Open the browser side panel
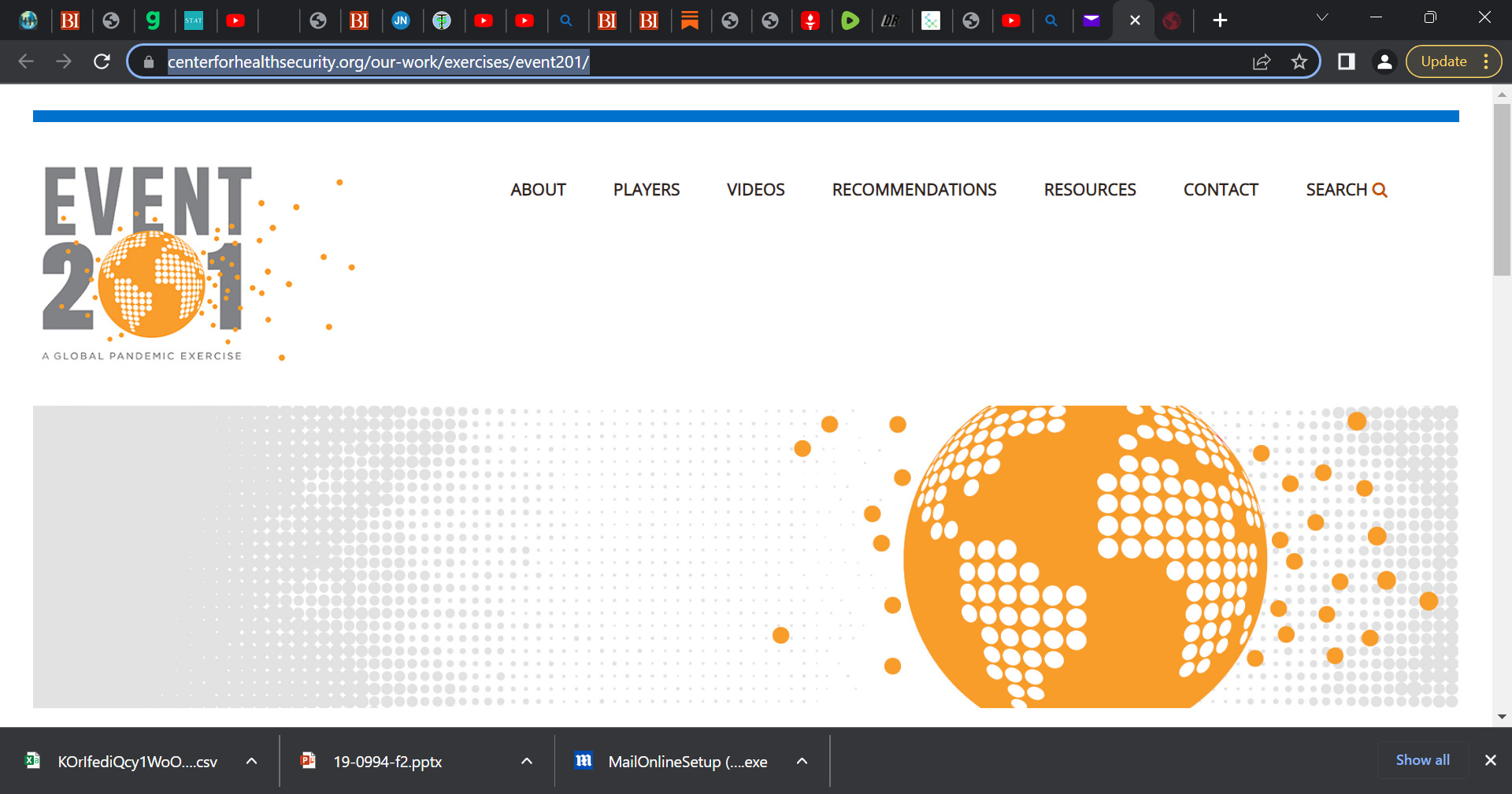This screenshot has height=794, width=1512. [1347, 61]
